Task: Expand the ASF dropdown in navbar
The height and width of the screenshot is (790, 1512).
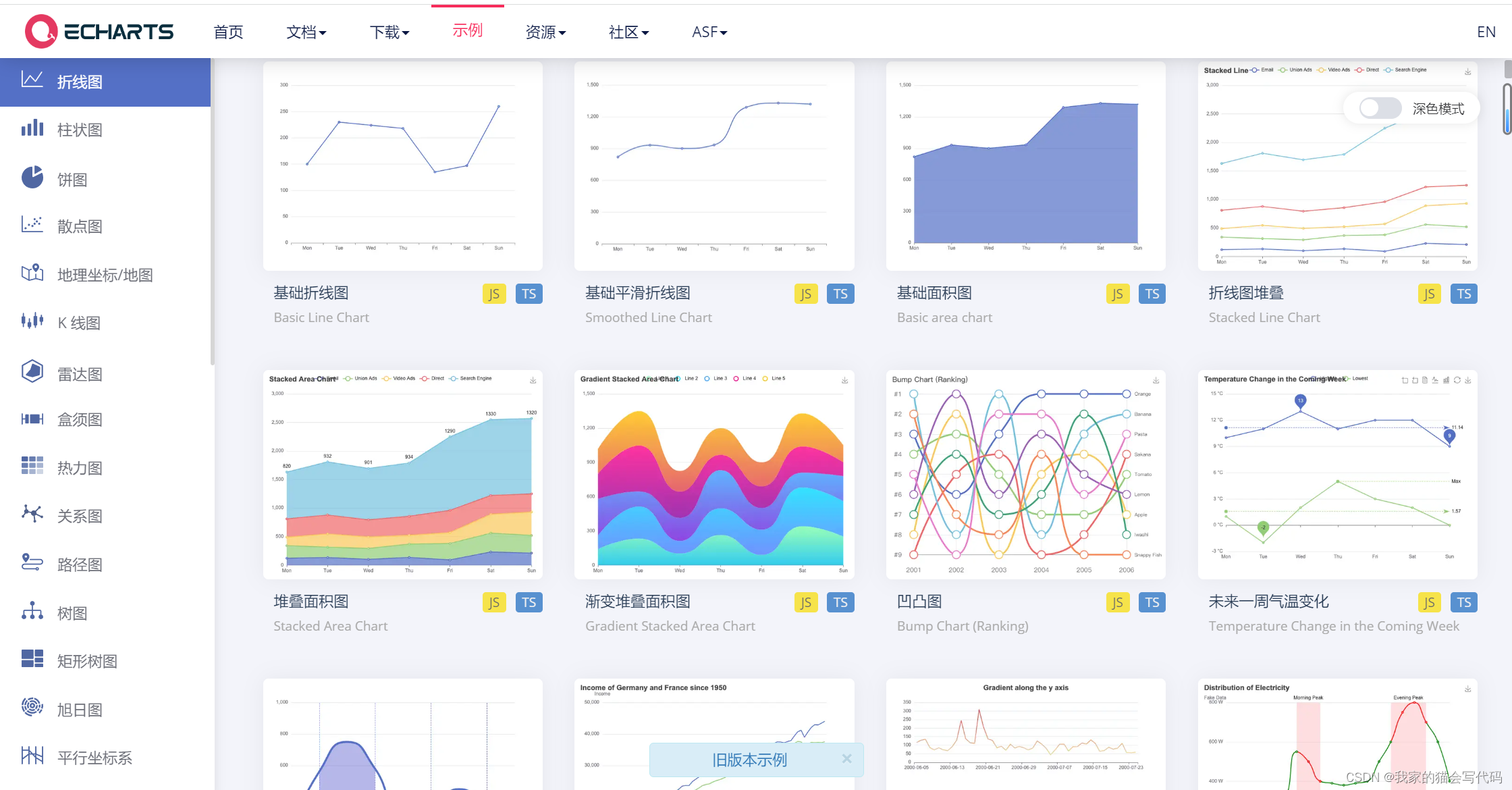Action: pos(709,32)
